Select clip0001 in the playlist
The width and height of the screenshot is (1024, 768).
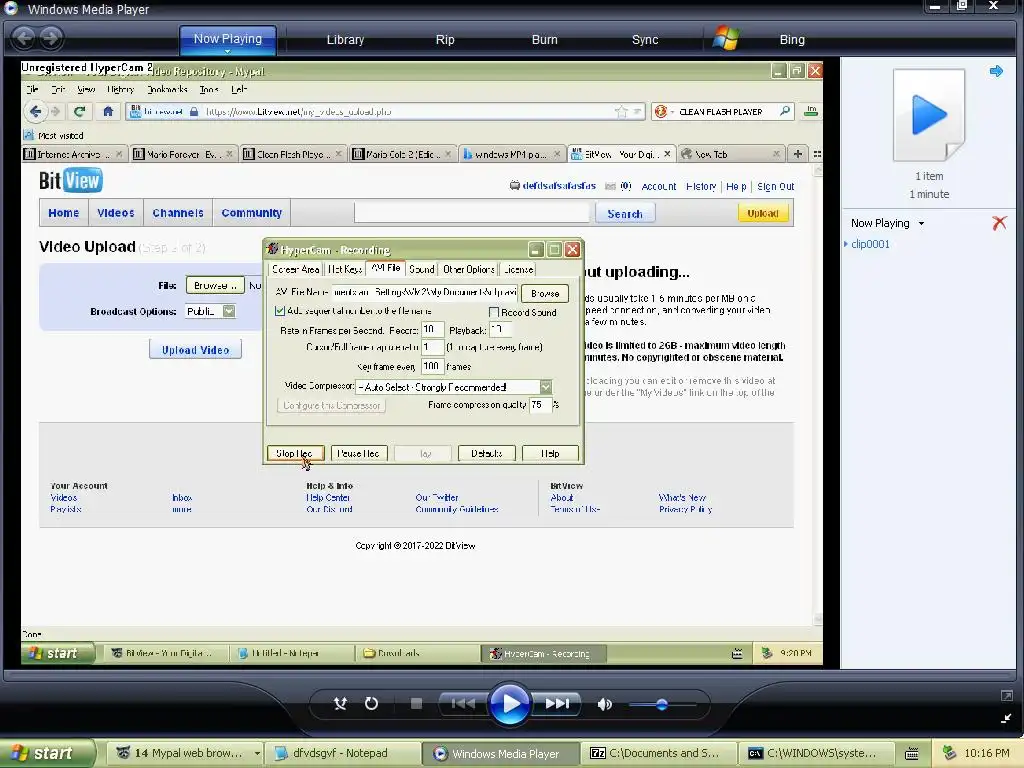[870, 244]
